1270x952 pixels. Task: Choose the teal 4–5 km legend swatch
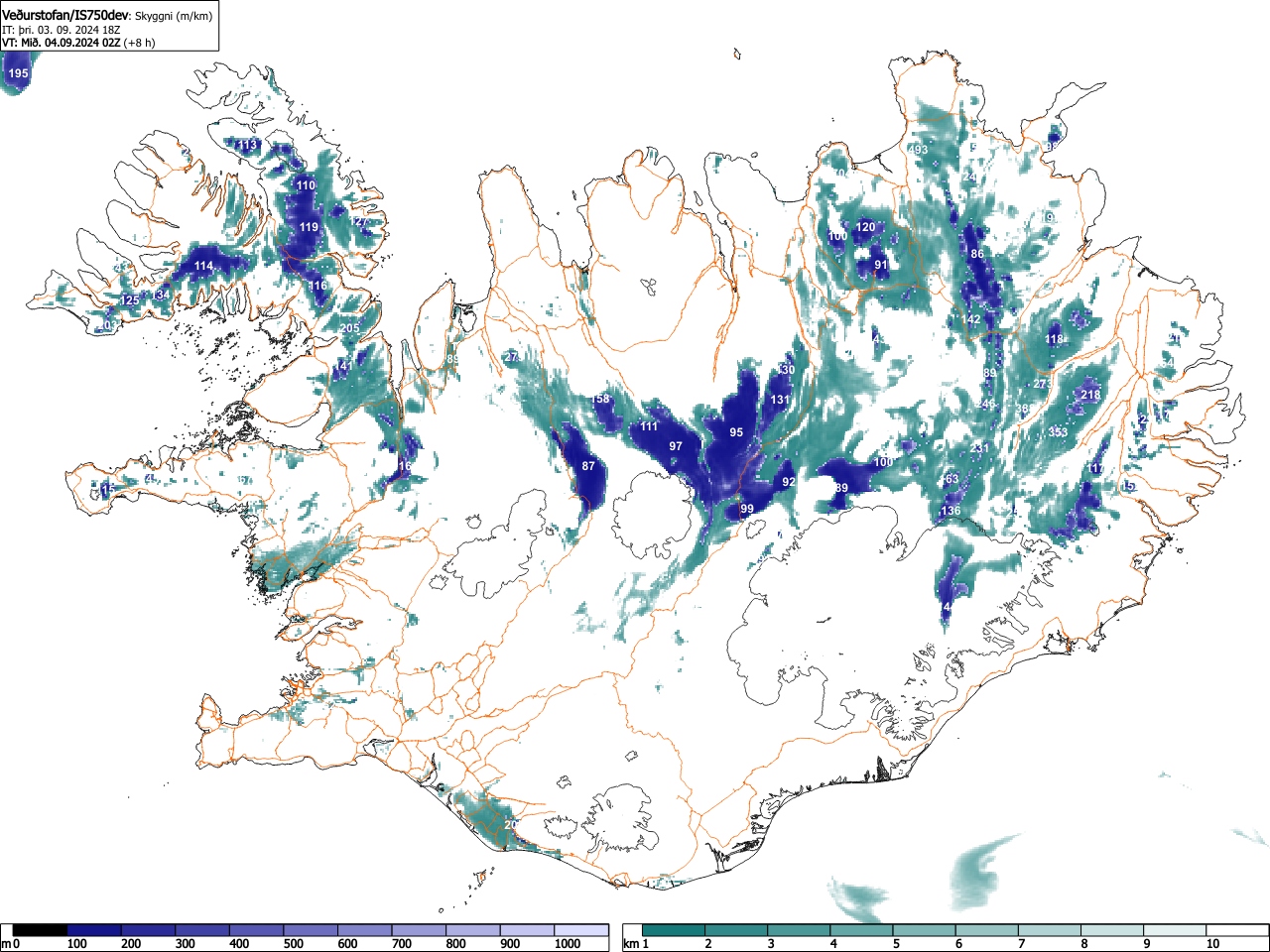pos(862,930)
